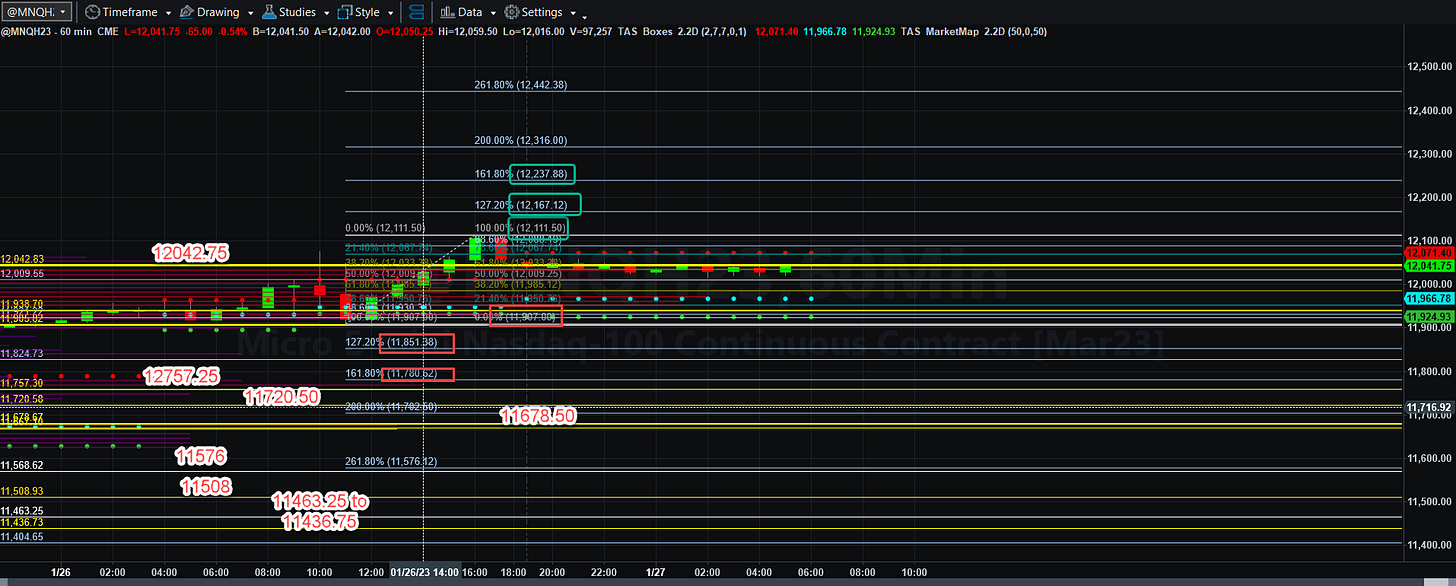
Task: Open the @MNQH symbol dropdown
Action: tap(36, 12)
